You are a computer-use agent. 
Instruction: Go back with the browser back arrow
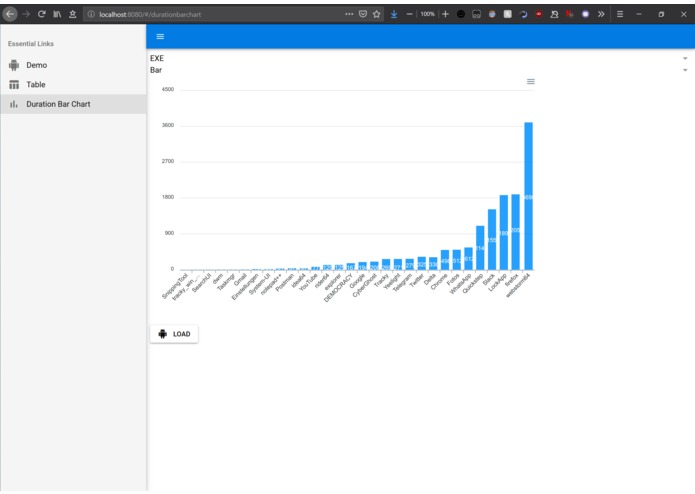tap(10, 14)
